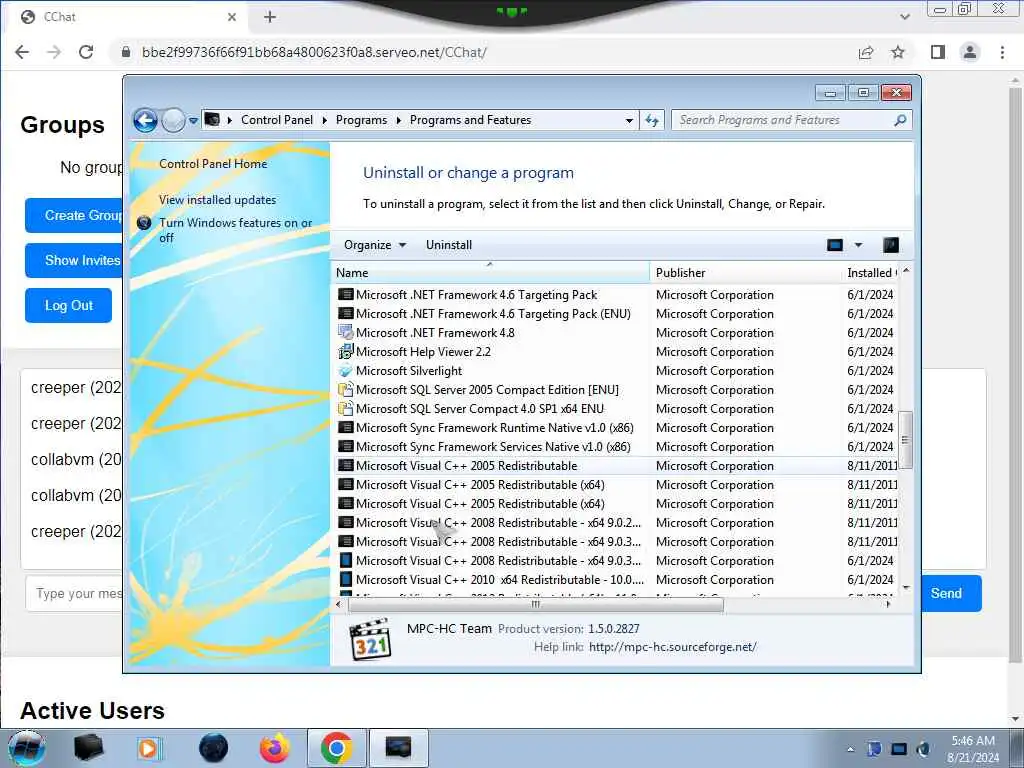Image resolution: width=1024 pixels, height=768 pixels.
Task: Select Microsoft Help Viewer 2.2 entry
Action: [x=616, y=352]
